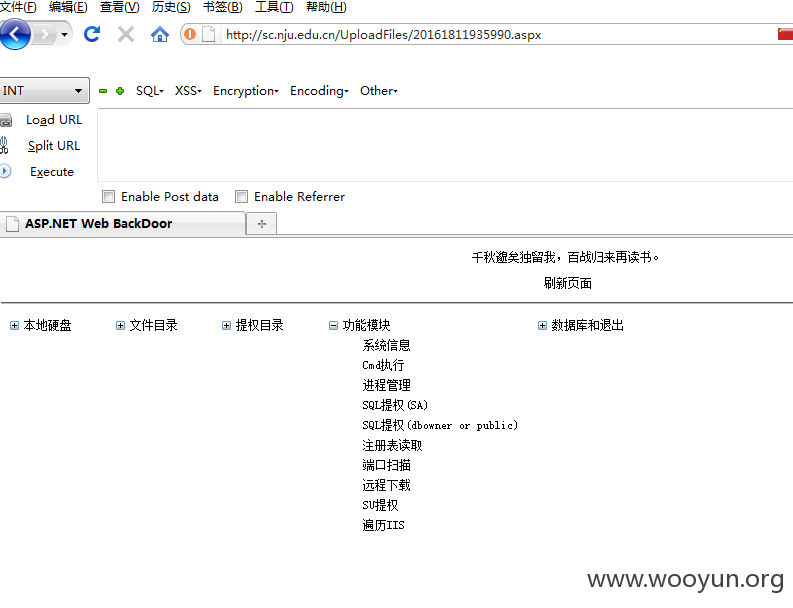
Task: Open the INT dropdown in HackBar
Action: tap(44, 91)
